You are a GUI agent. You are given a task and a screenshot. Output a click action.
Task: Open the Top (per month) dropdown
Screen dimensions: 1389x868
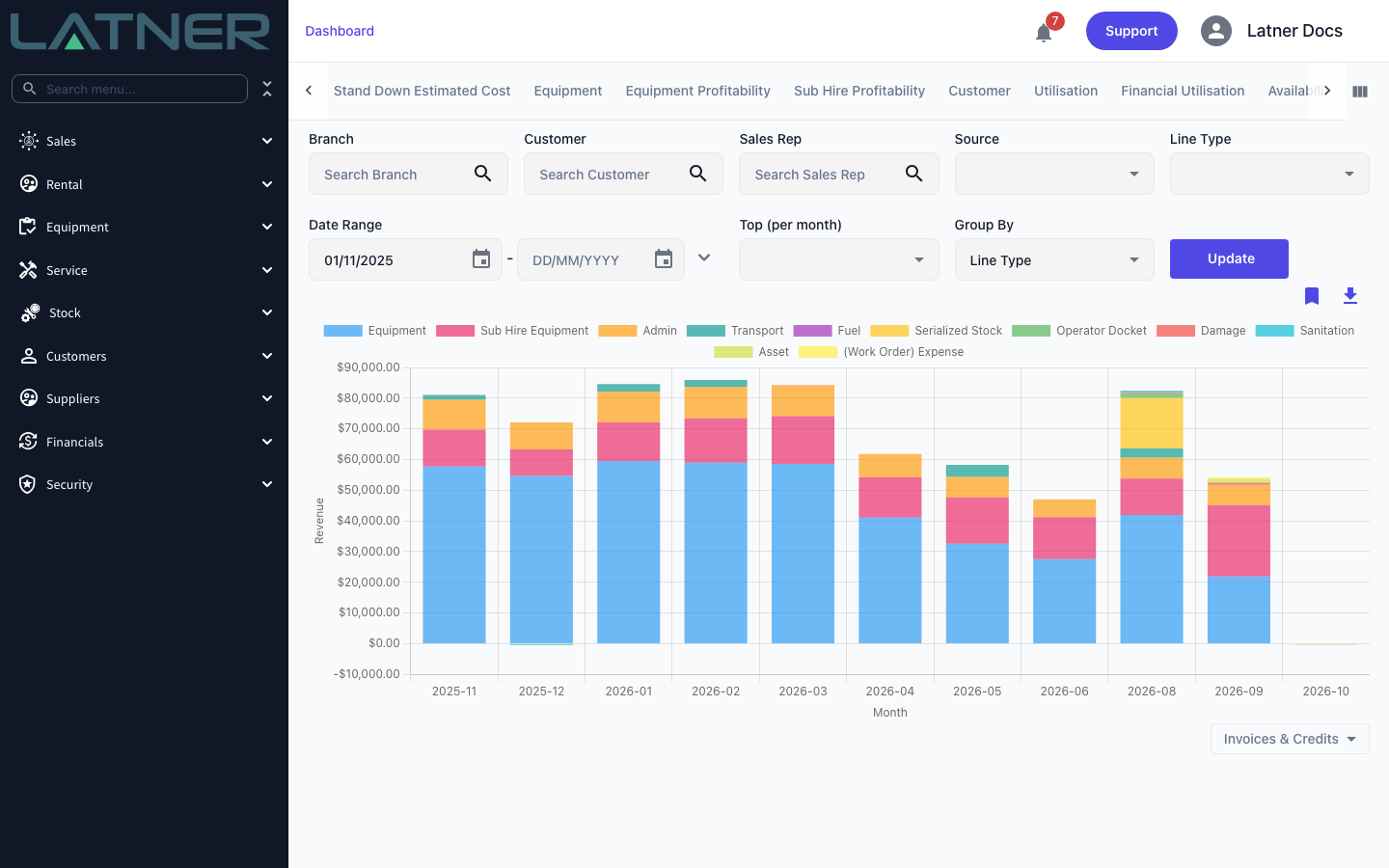point(839,259)
